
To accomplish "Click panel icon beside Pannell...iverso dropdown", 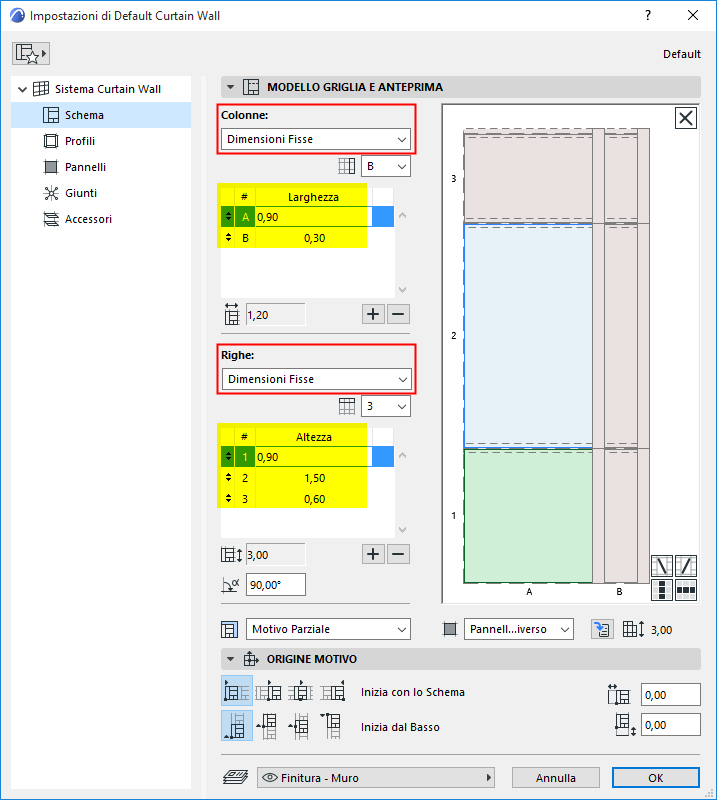I will click(x=450, y=629).
